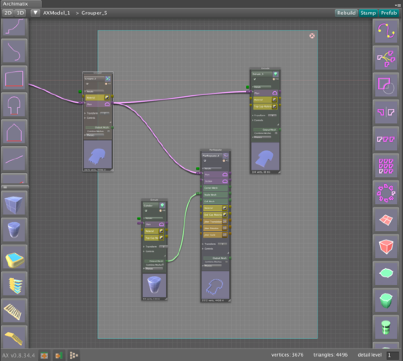Click the pink focus target in grouper corner
This screenshot has height=361, width=403.
pyautogui.click(x=312, y=36)
